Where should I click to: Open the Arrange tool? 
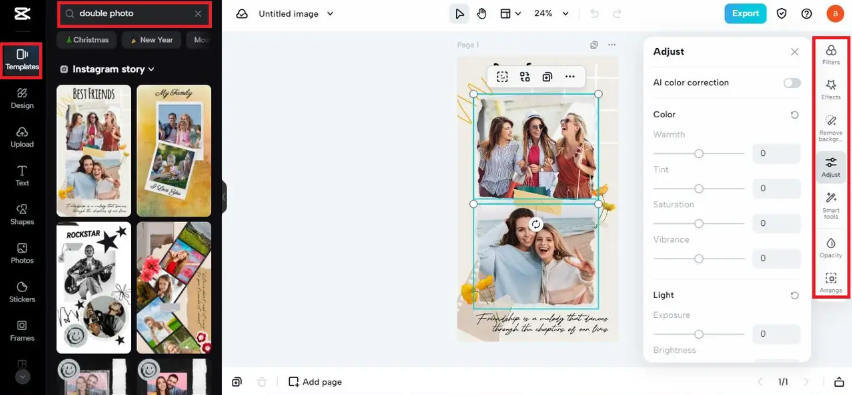tap(831, 283)
